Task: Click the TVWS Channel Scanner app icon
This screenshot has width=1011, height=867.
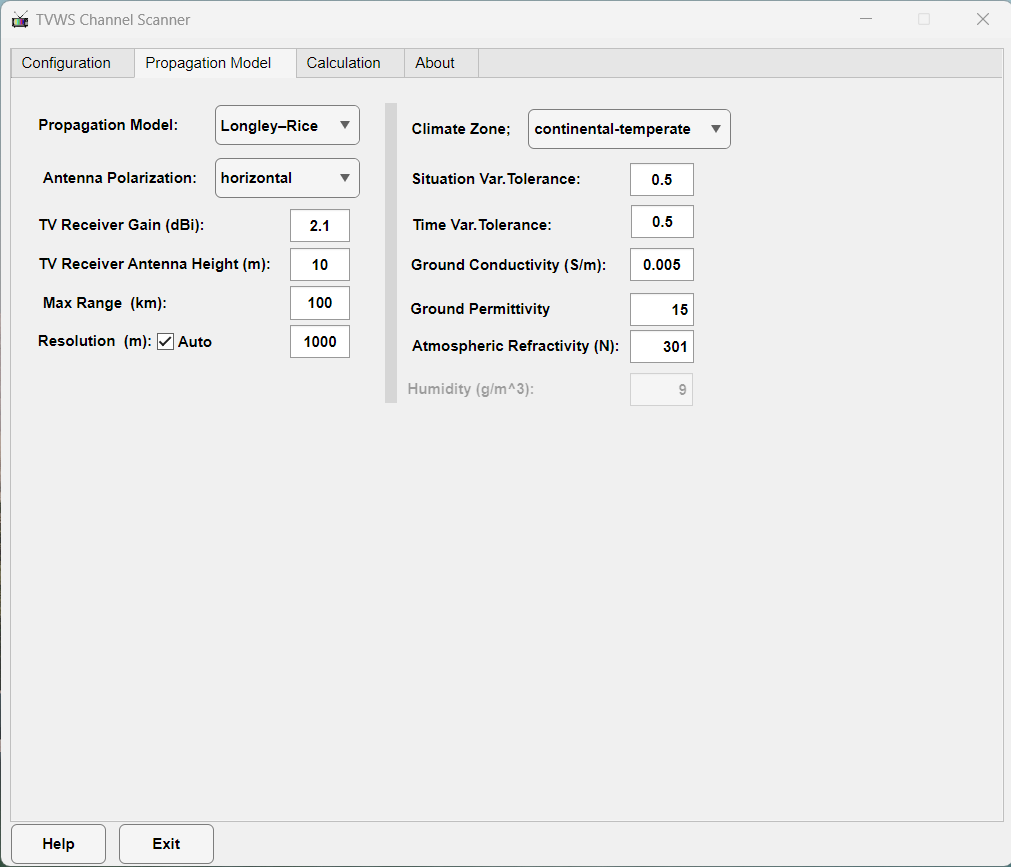Action: click(20, 20)
